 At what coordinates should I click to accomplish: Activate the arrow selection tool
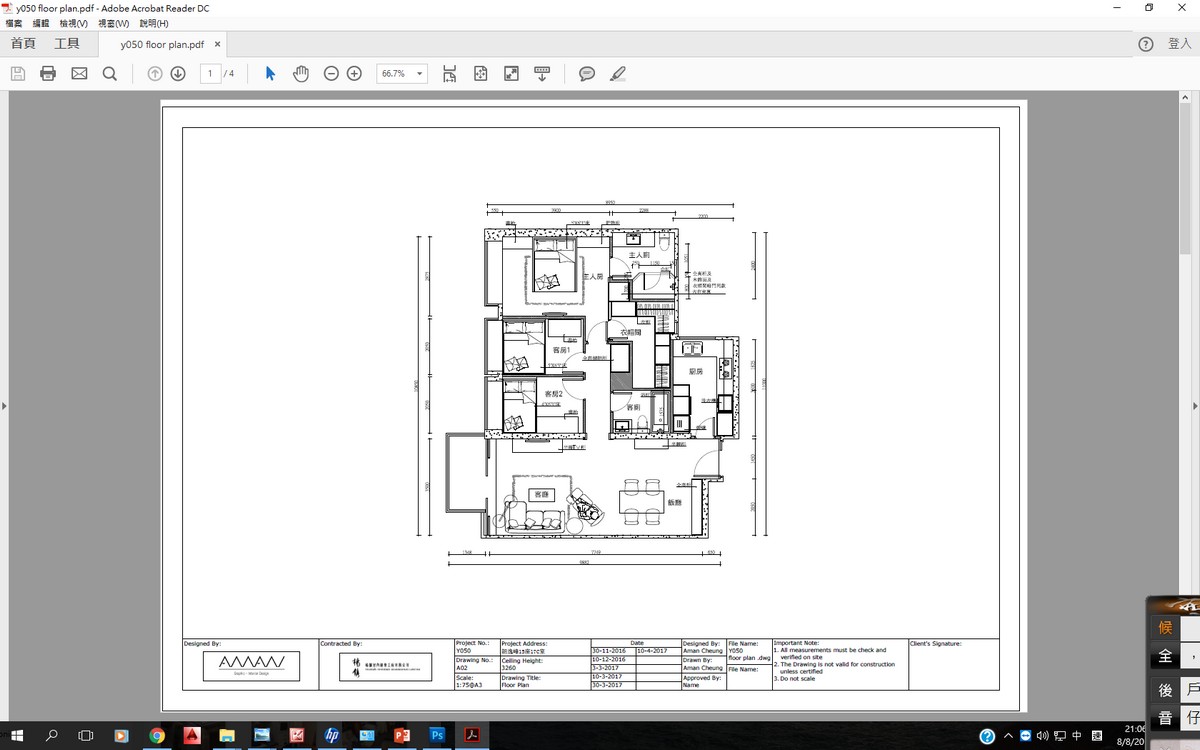pyautogui.click(x=270, y=73)
